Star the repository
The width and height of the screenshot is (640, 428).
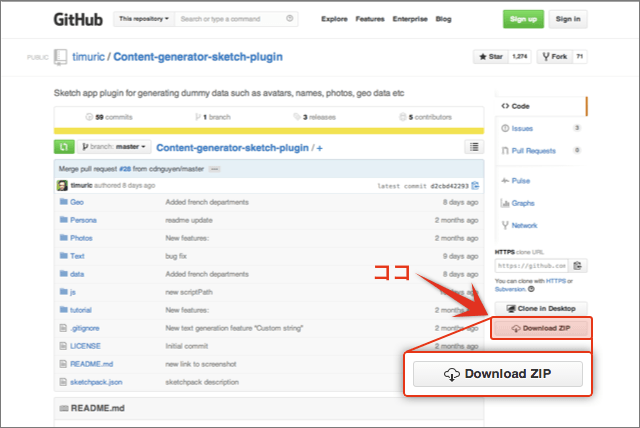coord(491,57)
